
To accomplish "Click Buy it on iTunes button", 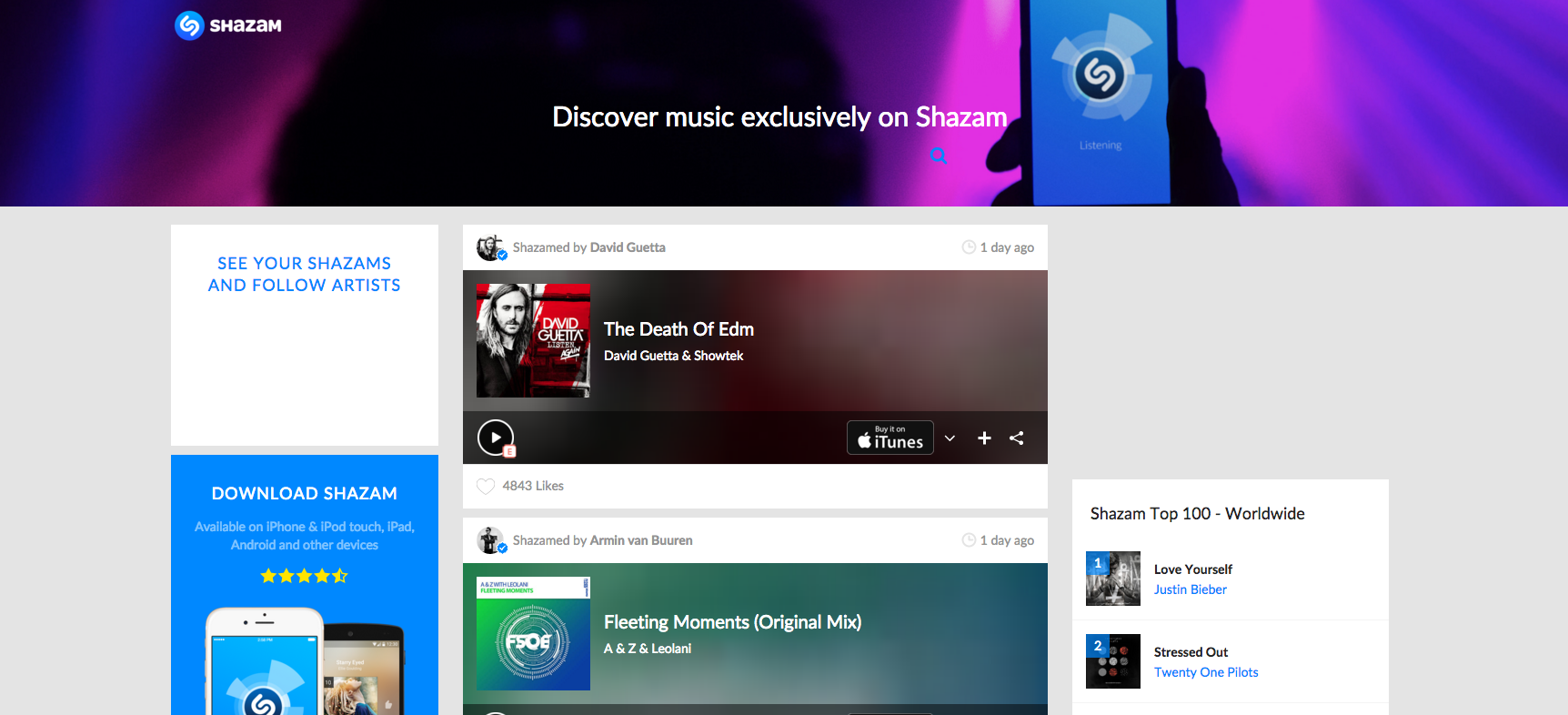I will pyautogui.click(x=890, y=438).
